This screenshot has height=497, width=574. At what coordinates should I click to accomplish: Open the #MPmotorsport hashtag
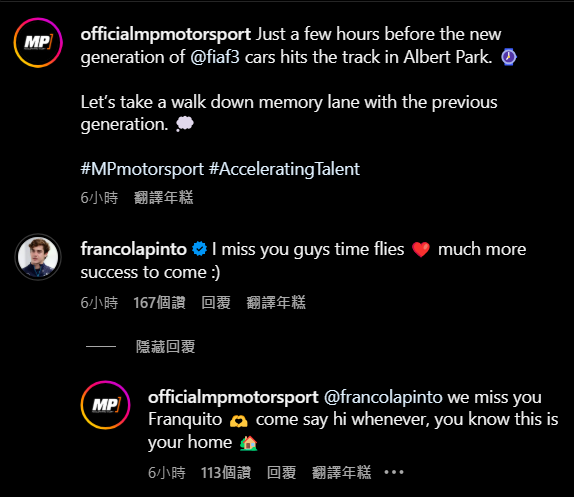(142, 169)
